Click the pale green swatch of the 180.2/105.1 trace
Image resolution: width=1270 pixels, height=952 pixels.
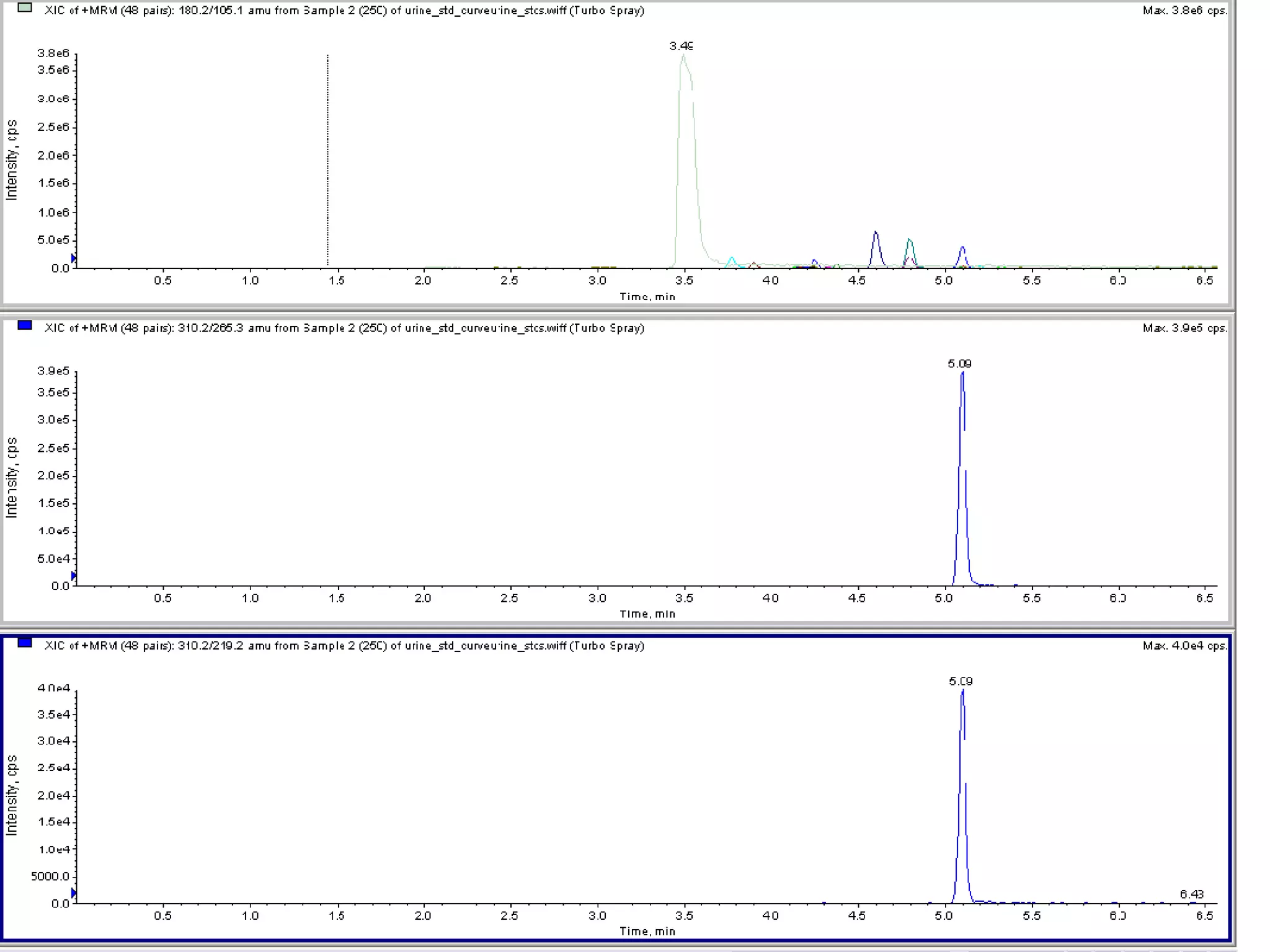[x=25, y=8]
